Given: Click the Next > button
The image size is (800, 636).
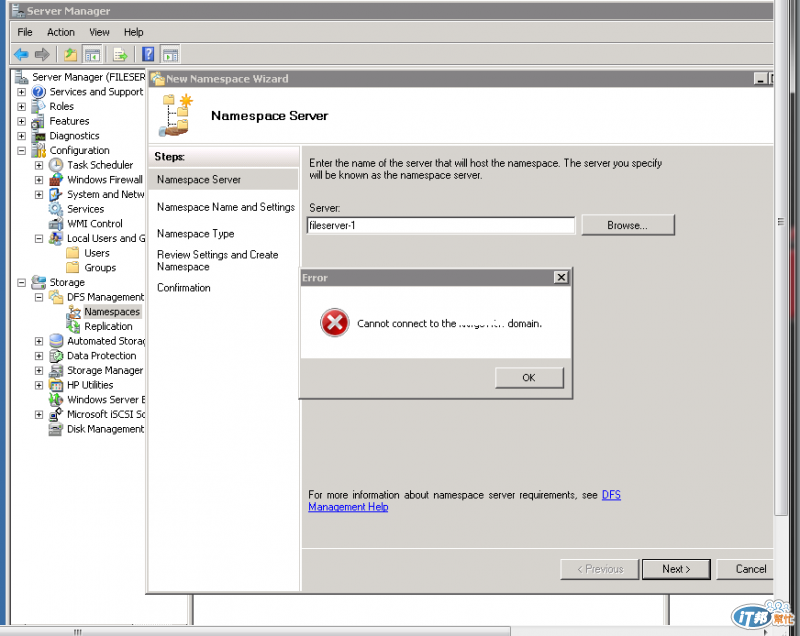Looking at the screenshot, I should tap(676, 569).
